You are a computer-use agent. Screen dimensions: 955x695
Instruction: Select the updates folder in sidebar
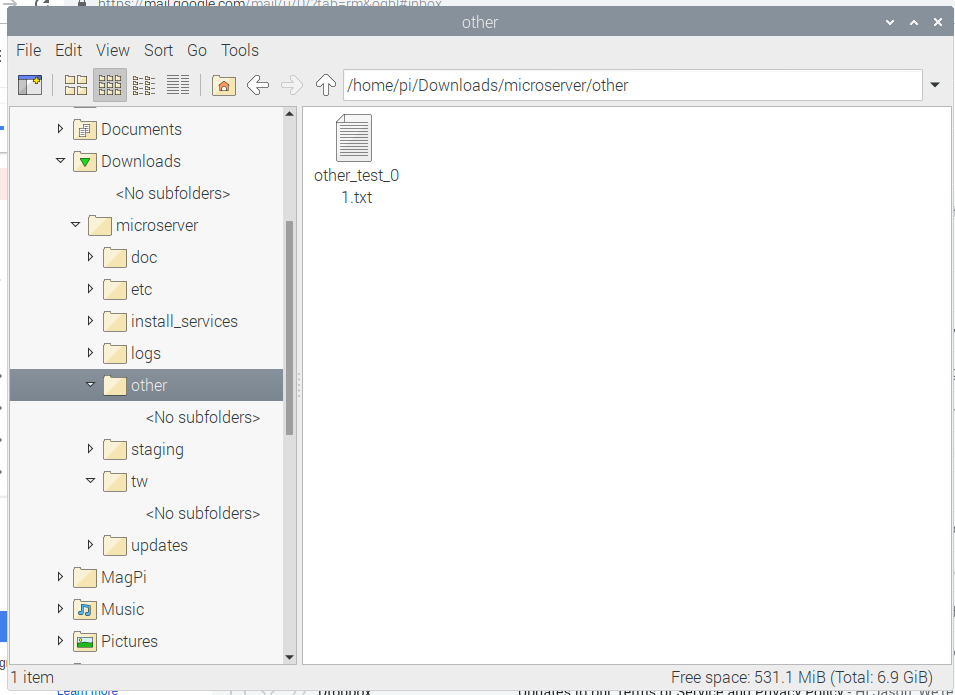click(x=159, y=545)
